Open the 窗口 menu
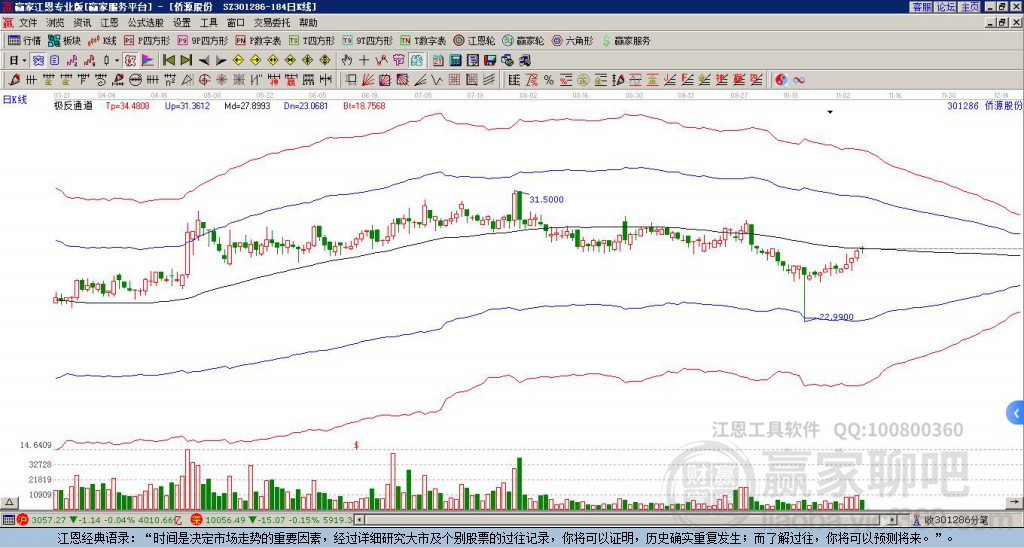 236,23
